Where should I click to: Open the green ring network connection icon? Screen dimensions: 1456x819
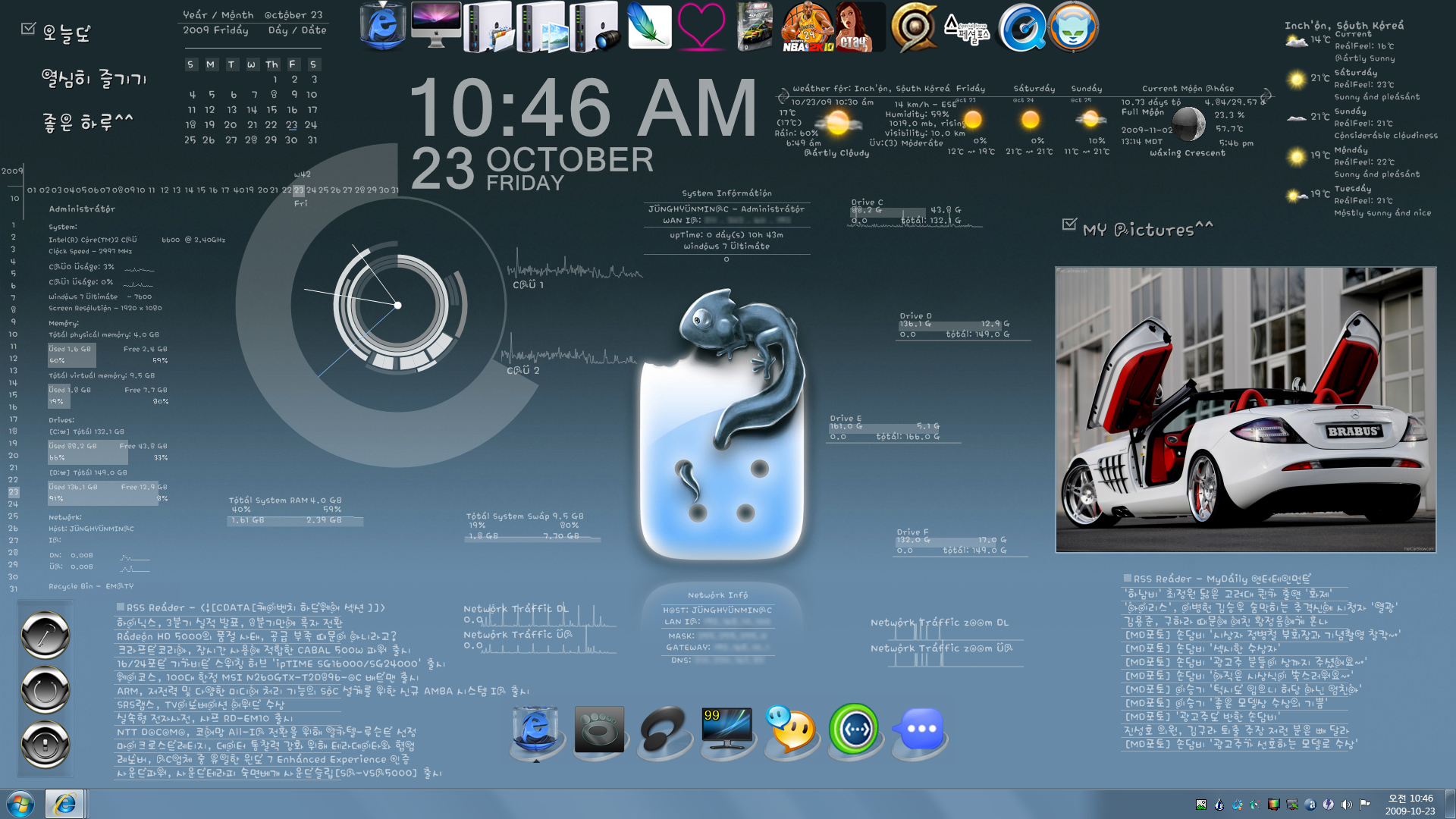(854, 729)
